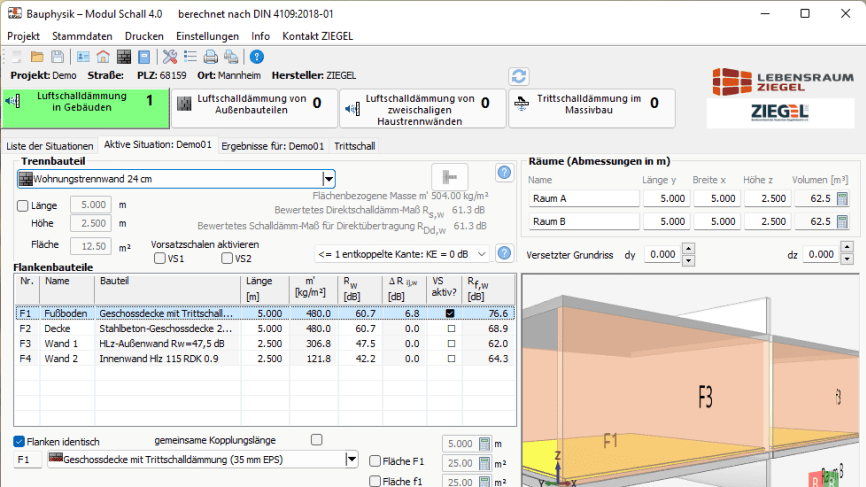Select row F4 Innenwand Hlz 115 RDK 0.9
Screen dimensions: 866x487
click(265, 358)
